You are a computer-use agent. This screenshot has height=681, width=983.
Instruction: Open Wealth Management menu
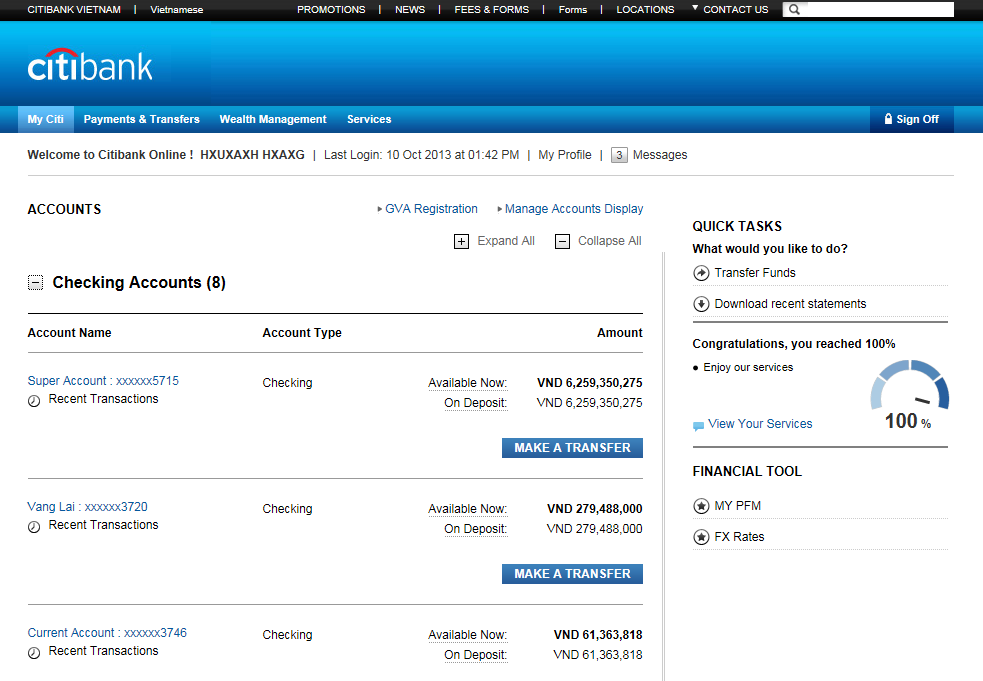click(273, 119)
